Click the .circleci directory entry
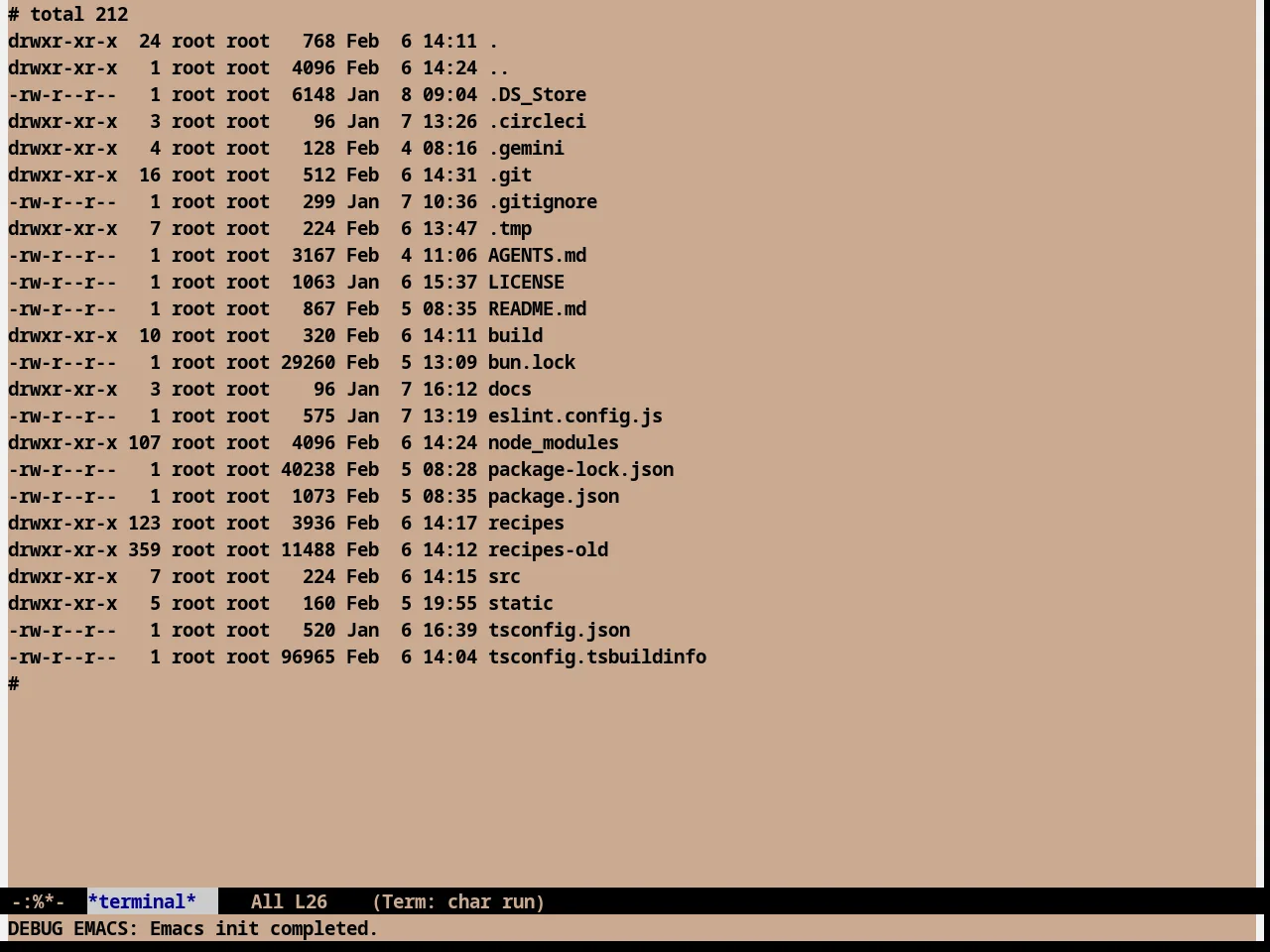This screenshot has height=952, width=1270. point(537,121)
